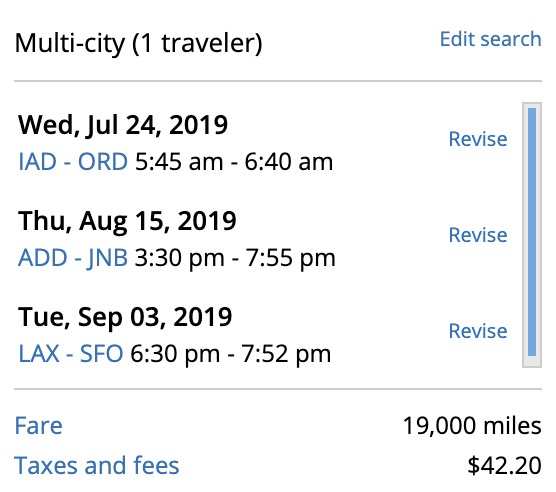
Task: Revise the Thu, Aug 15 flight
Action: (x=478, y=235)
